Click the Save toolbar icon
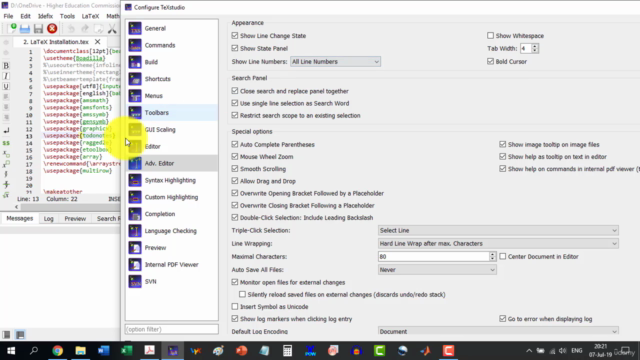This screenshot has height=360, width=640. point(38,29)
